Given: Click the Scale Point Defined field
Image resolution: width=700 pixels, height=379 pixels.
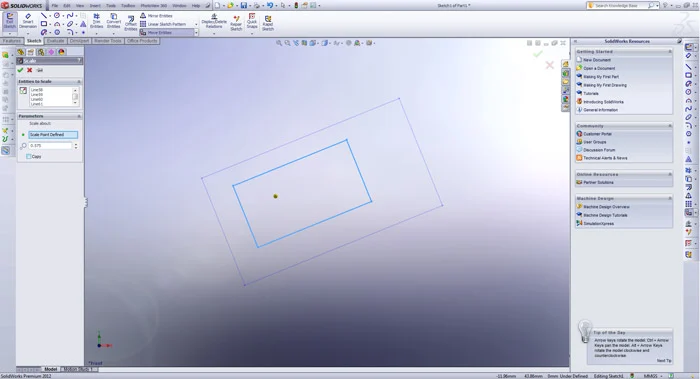Looking at the screenshot, I should click(53, 135).
